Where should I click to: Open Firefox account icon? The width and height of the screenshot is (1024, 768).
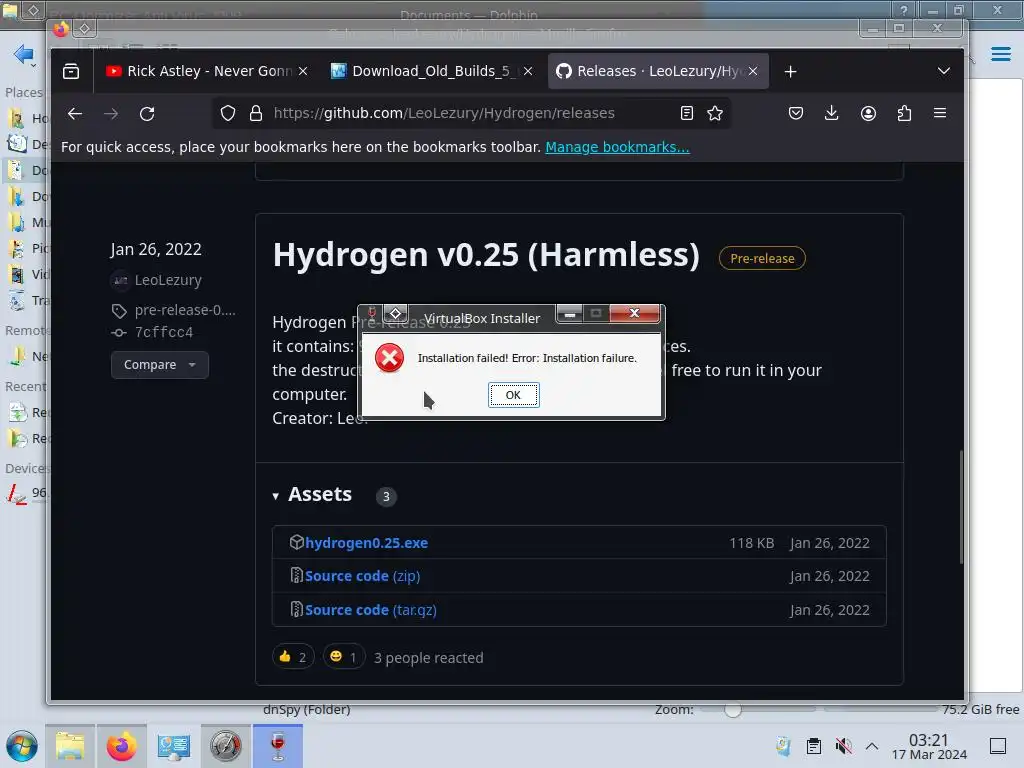pyautogui.click(x=868, y=114)
